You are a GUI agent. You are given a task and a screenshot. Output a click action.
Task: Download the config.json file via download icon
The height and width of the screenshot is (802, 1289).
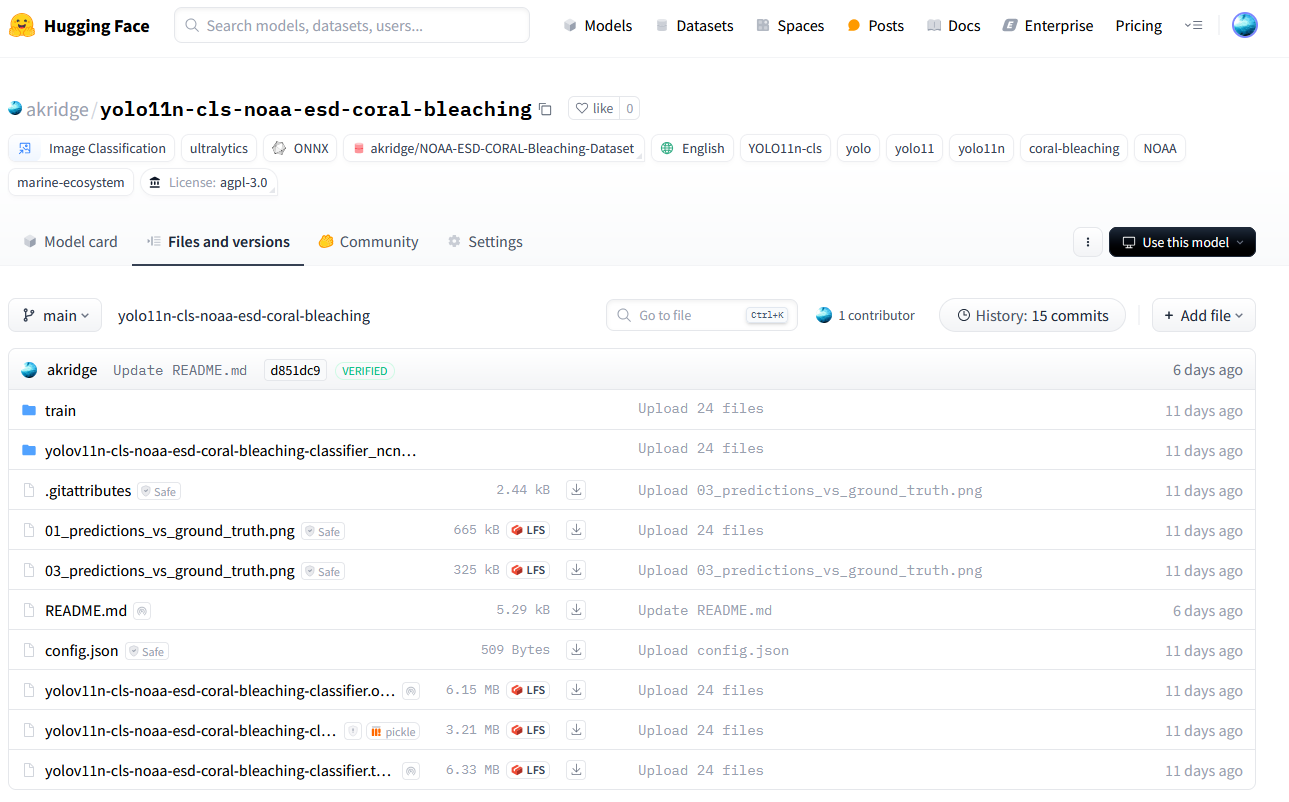pos(576,650)
